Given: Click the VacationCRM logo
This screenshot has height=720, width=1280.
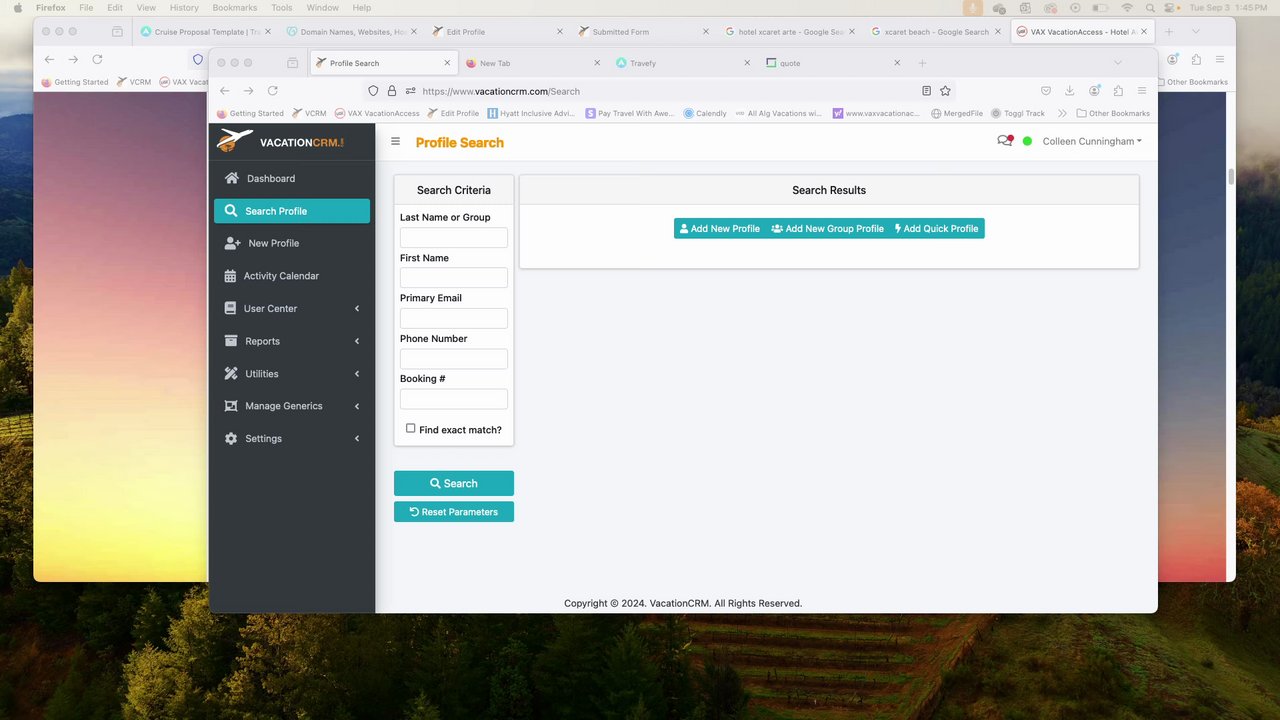Looking at the screenshot, I should [x=280, y=141].
